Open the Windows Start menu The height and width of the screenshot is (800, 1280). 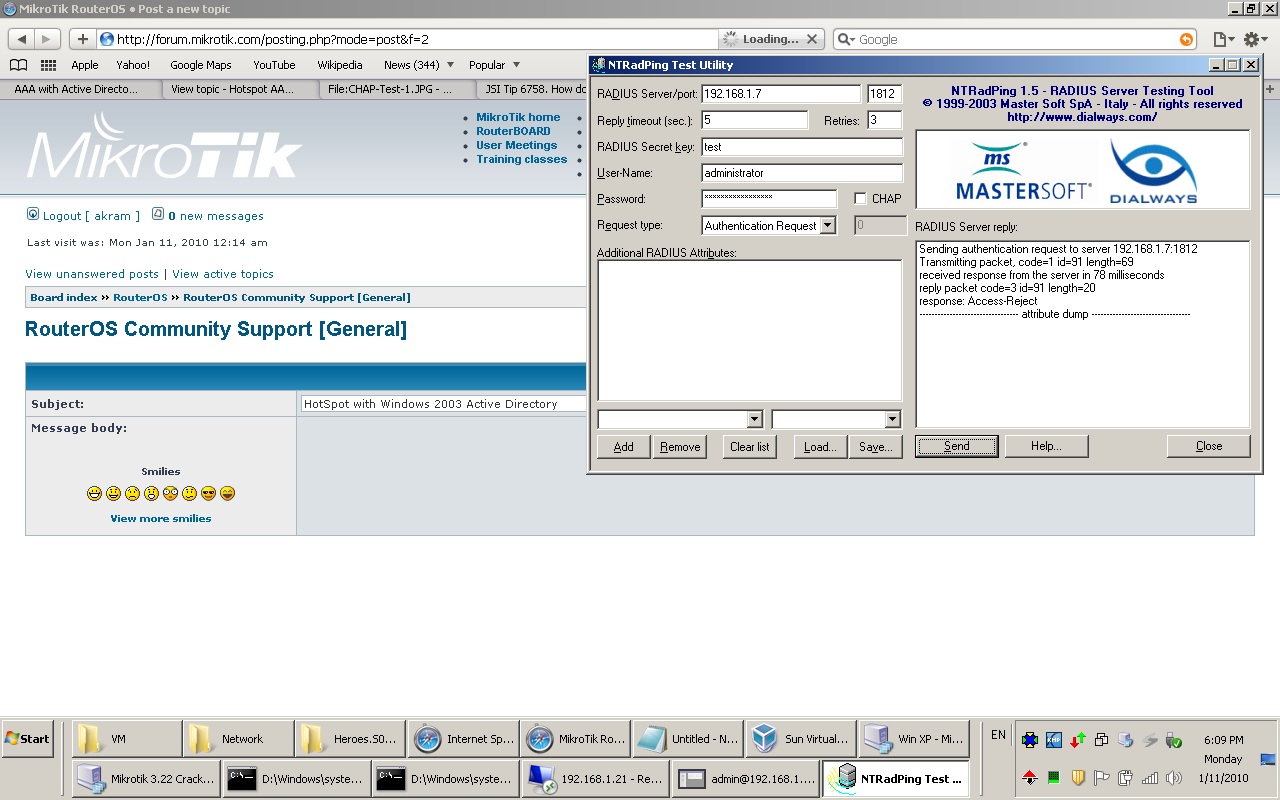coord(28,739)
